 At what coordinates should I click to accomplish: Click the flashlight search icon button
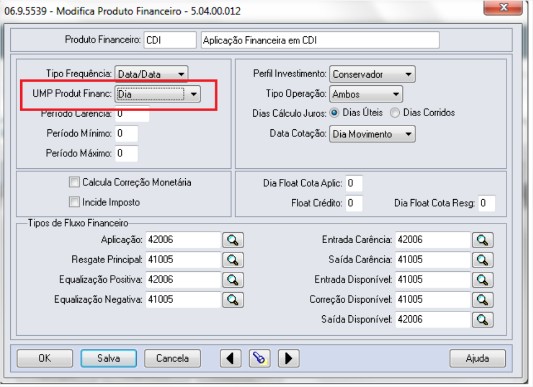pyautogui.click(x=260, y=358)
